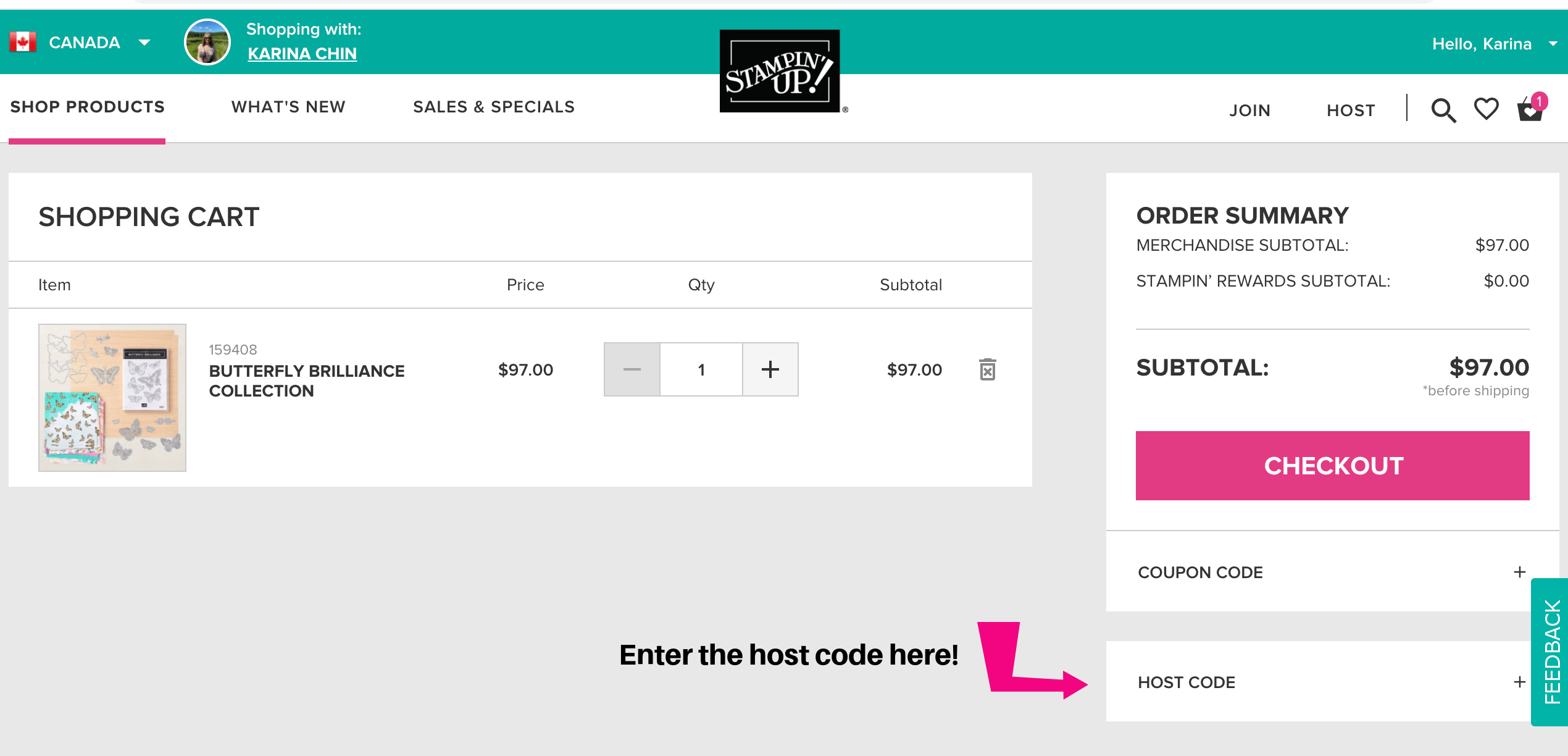The image size is (1568, 756).
Task: Increase quantity with the plus button
Action: (x=770, y=369)
